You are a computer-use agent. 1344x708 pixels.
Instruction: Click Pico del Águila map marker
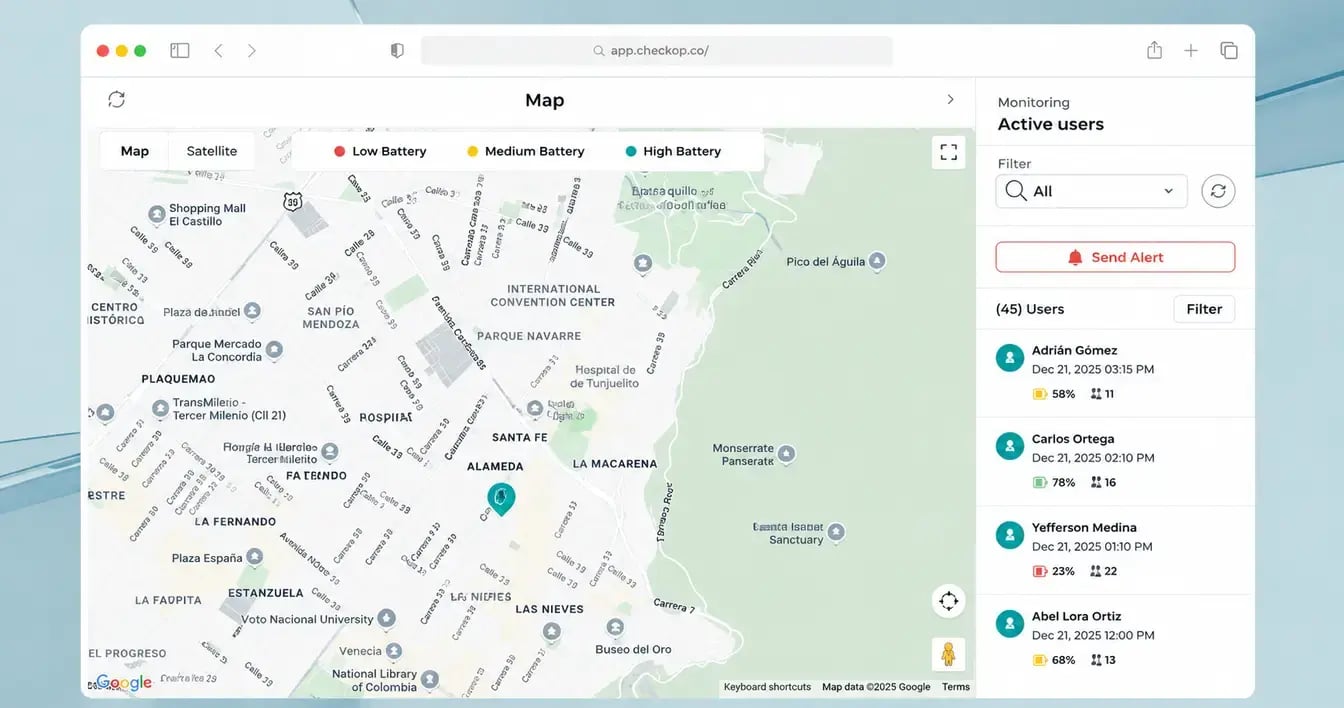[877, 261]
